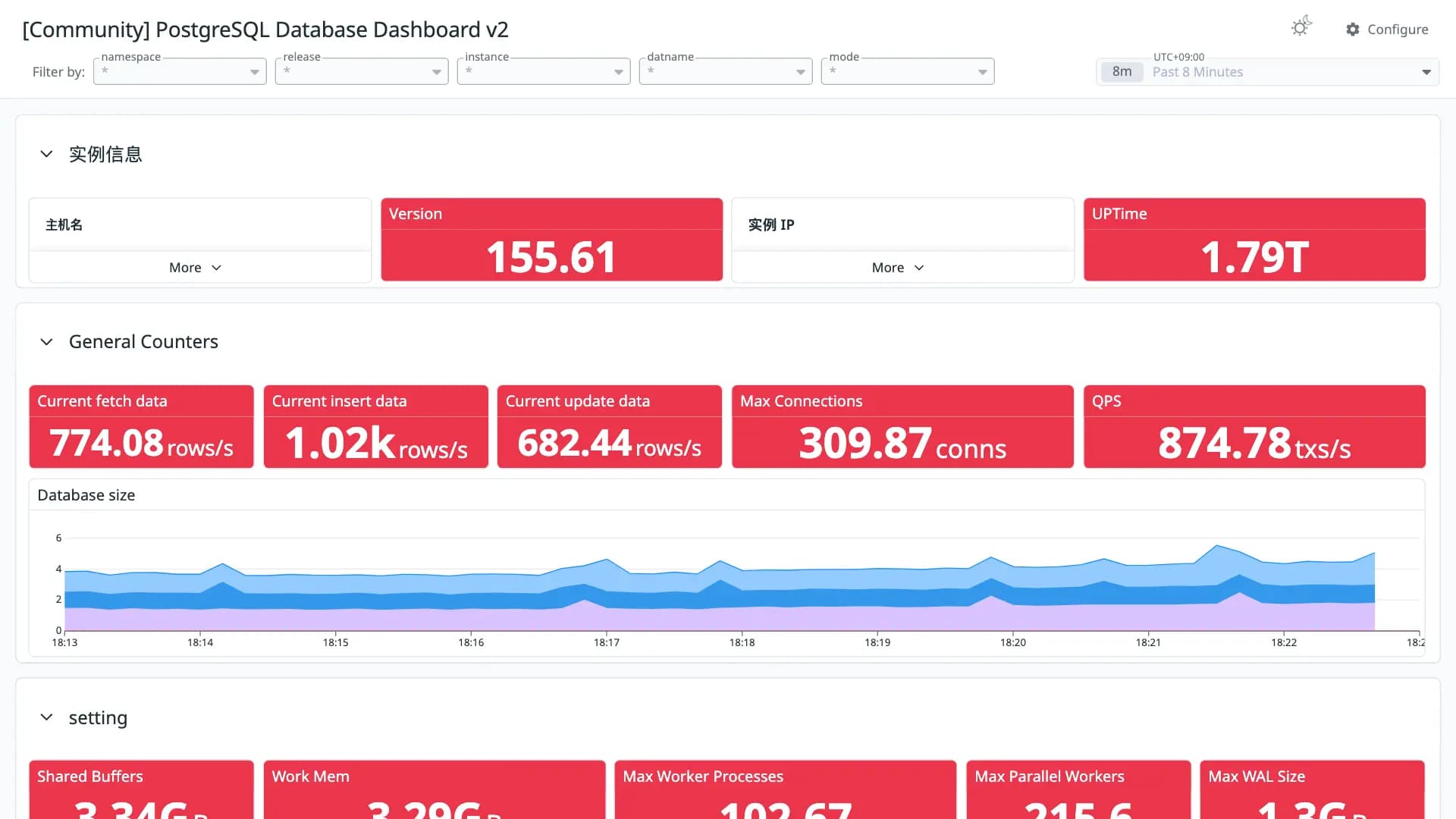Expand More under 实例 IP widget
The width and height of the screenshot is (1456, 819).
pyautogui.click(x=898, y=268)
